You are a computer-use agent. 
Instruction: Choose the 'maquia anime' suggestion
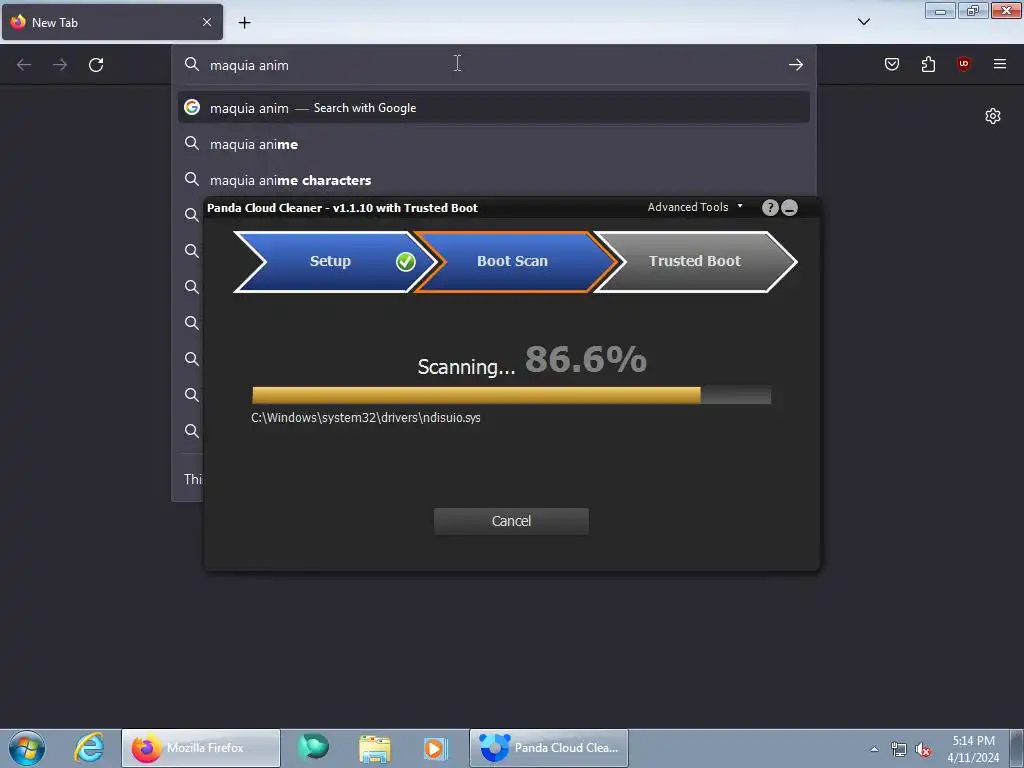493,144
